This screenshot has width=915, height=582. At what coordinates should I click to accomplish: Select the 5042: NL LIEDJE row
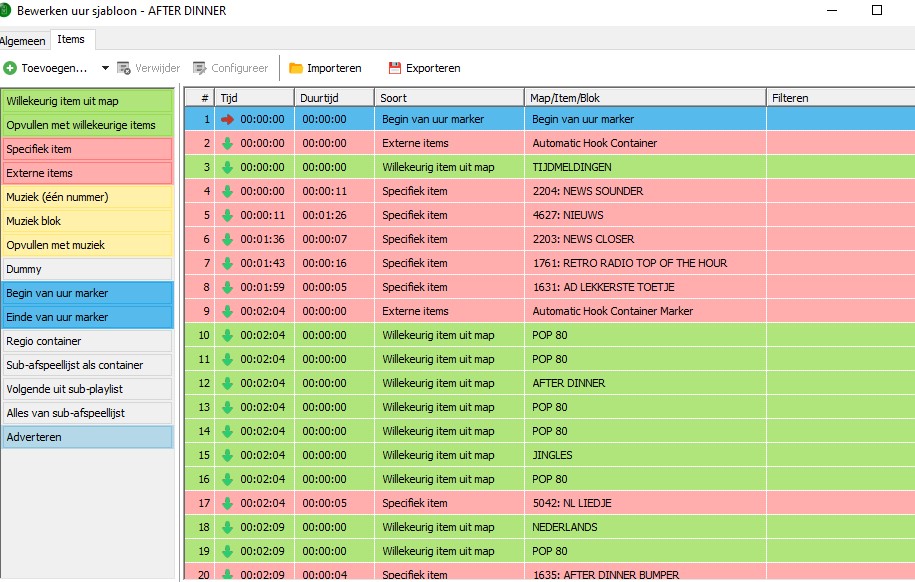point(550,503)
